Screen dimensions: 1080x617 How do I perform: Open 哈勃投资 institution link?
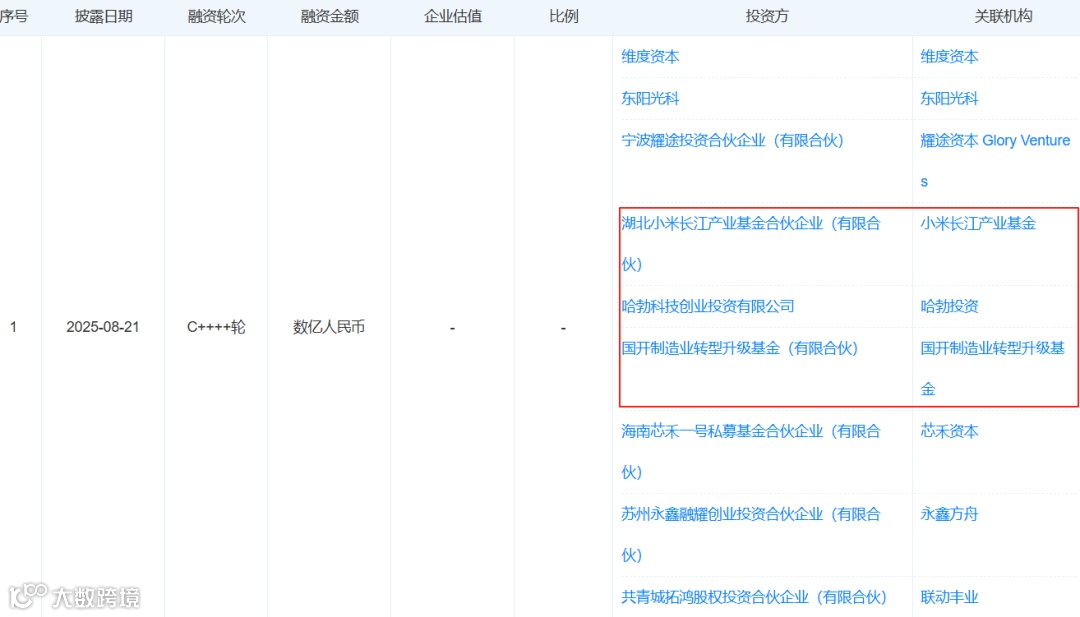(x=949, y=306)
